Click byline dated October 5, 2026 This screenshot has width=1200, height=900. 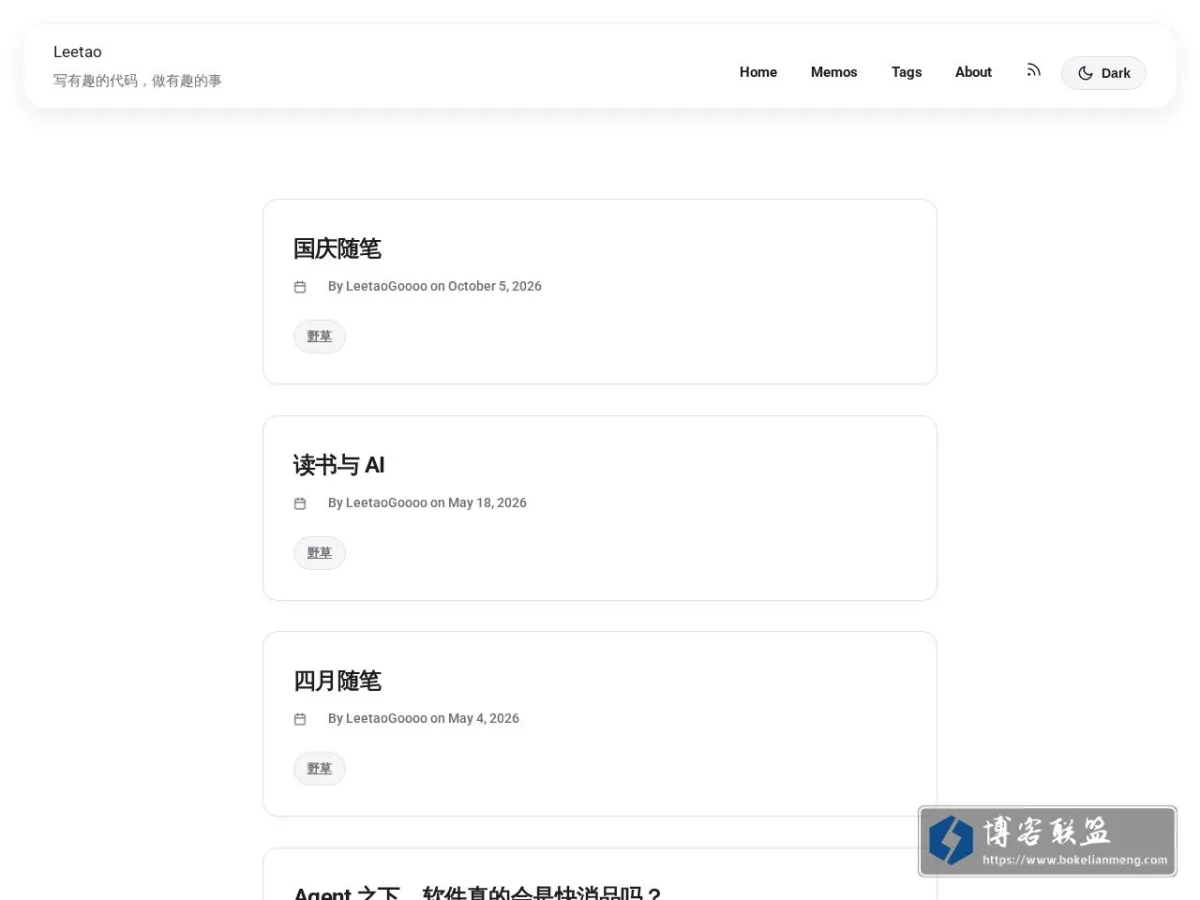point(435,286)
